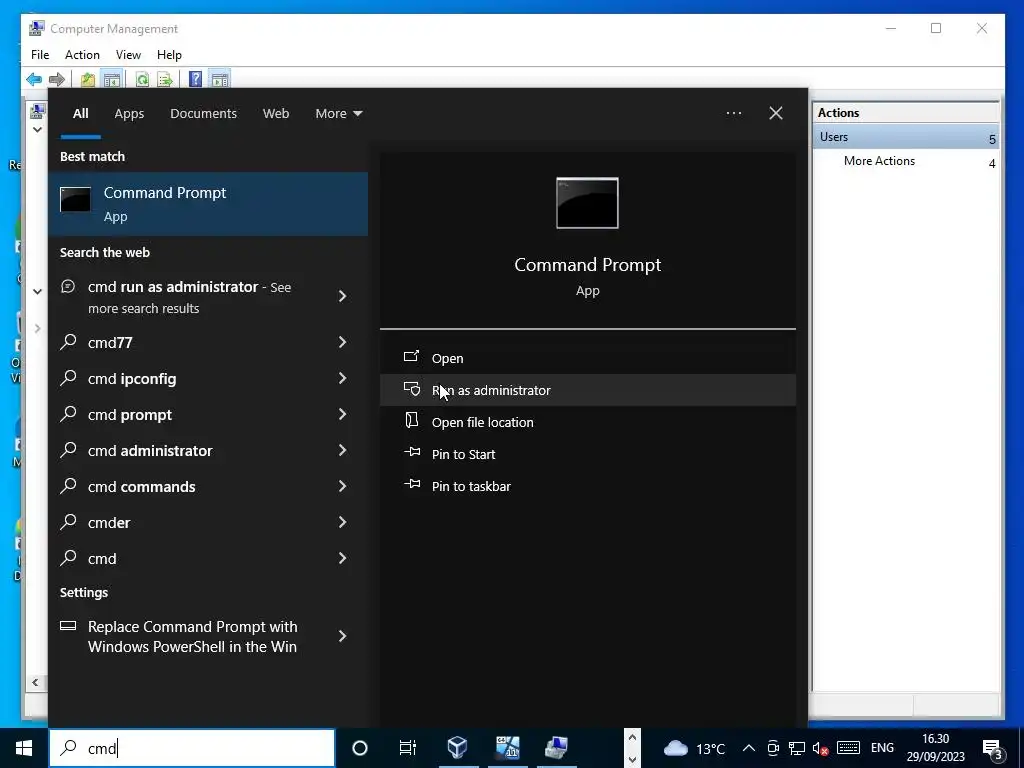The height and width of the screenshot is (768, 1024).
Task: Click Open file location folder icon
Action: (x=411, y=420)
